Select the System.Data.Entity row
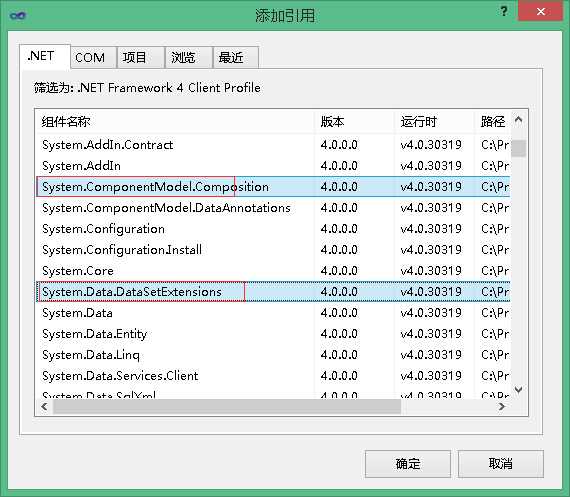Viewport: 570px width, 497px height. coord(273,334)
